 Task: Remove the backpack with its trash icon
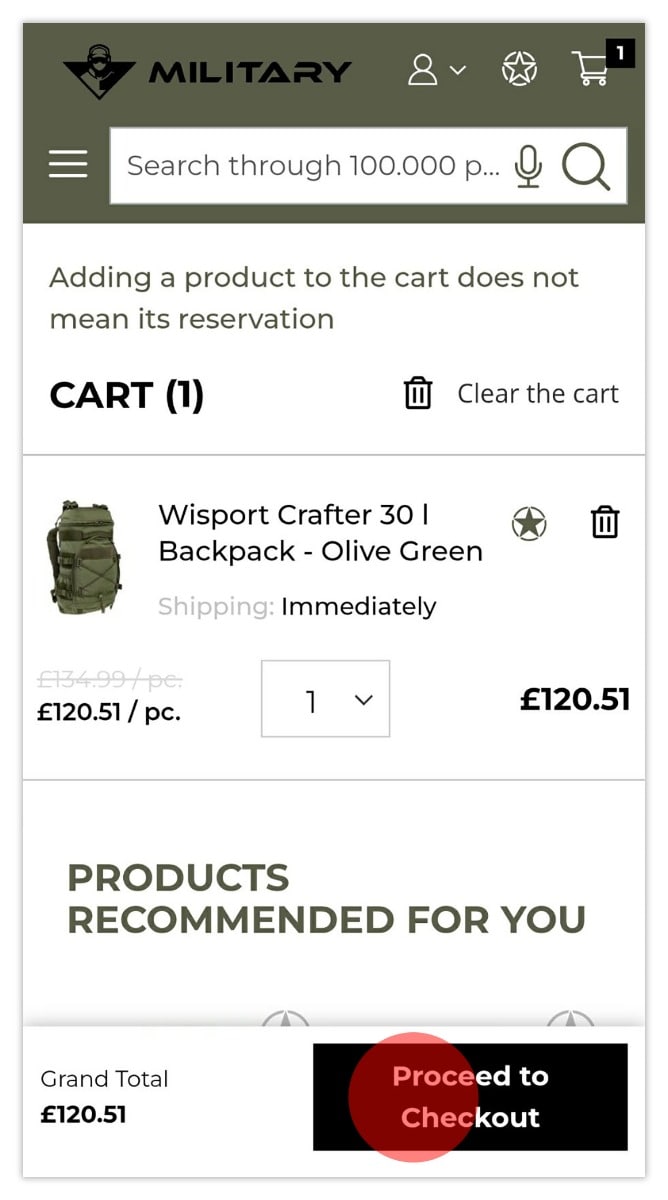pos(605,522)
